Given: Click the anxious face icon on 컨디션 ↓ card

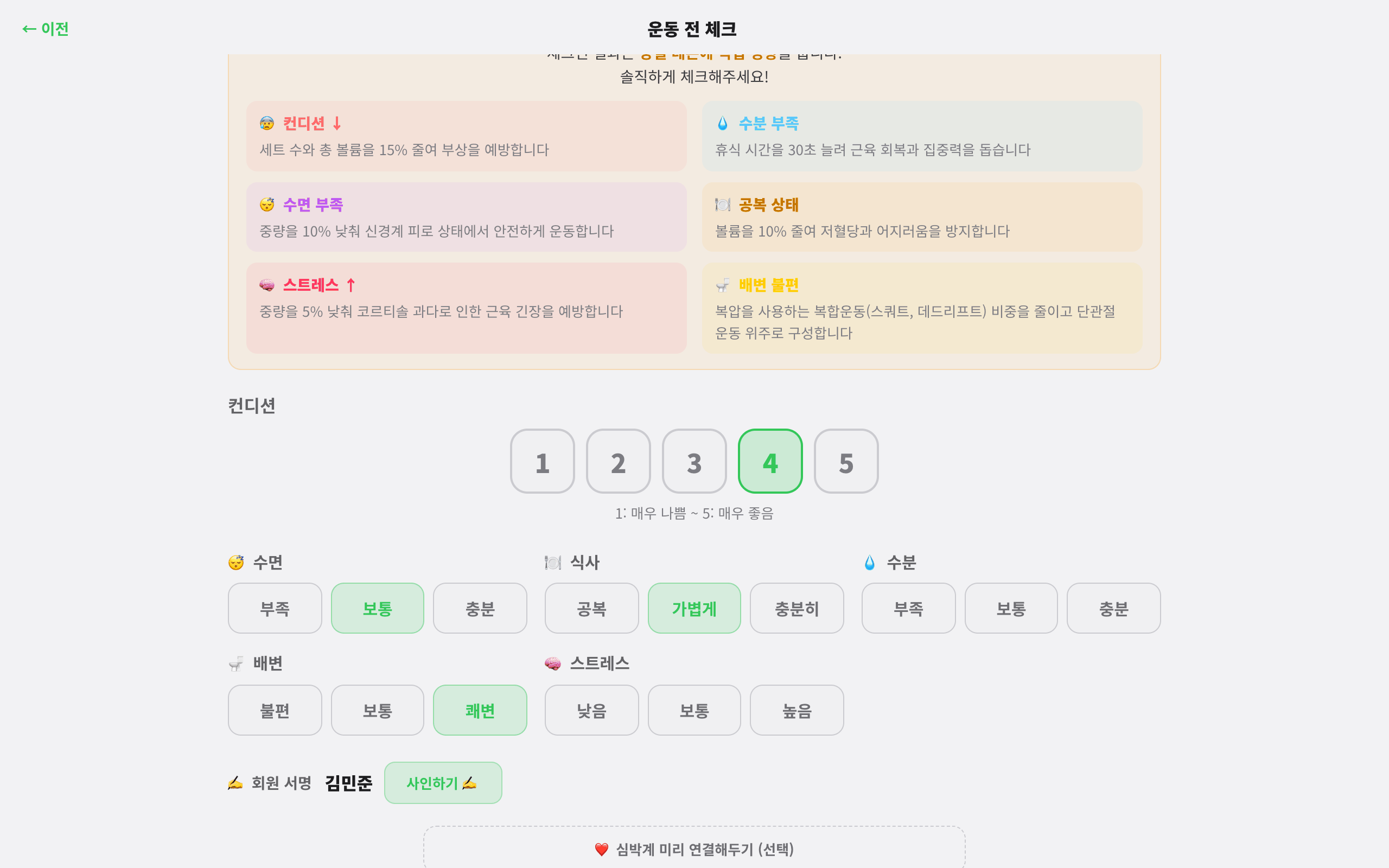Looking at the screenshot, I should pyautogui.click(x=267, y=124).
